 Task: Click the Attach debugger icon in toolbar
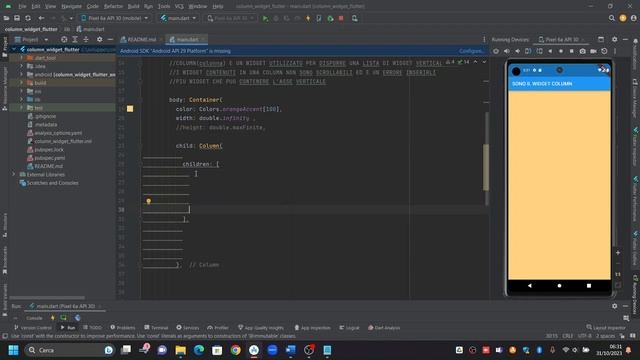click(x=330, y=18)
